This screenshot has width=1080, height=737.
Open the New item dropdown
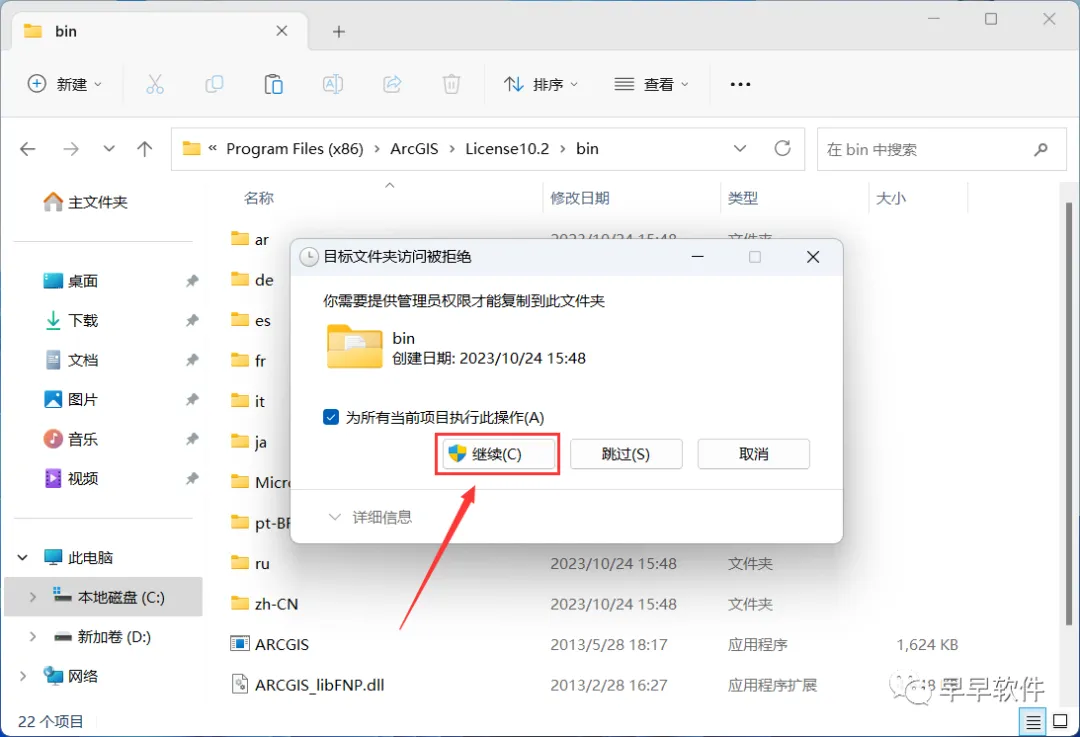pos(65,84)
